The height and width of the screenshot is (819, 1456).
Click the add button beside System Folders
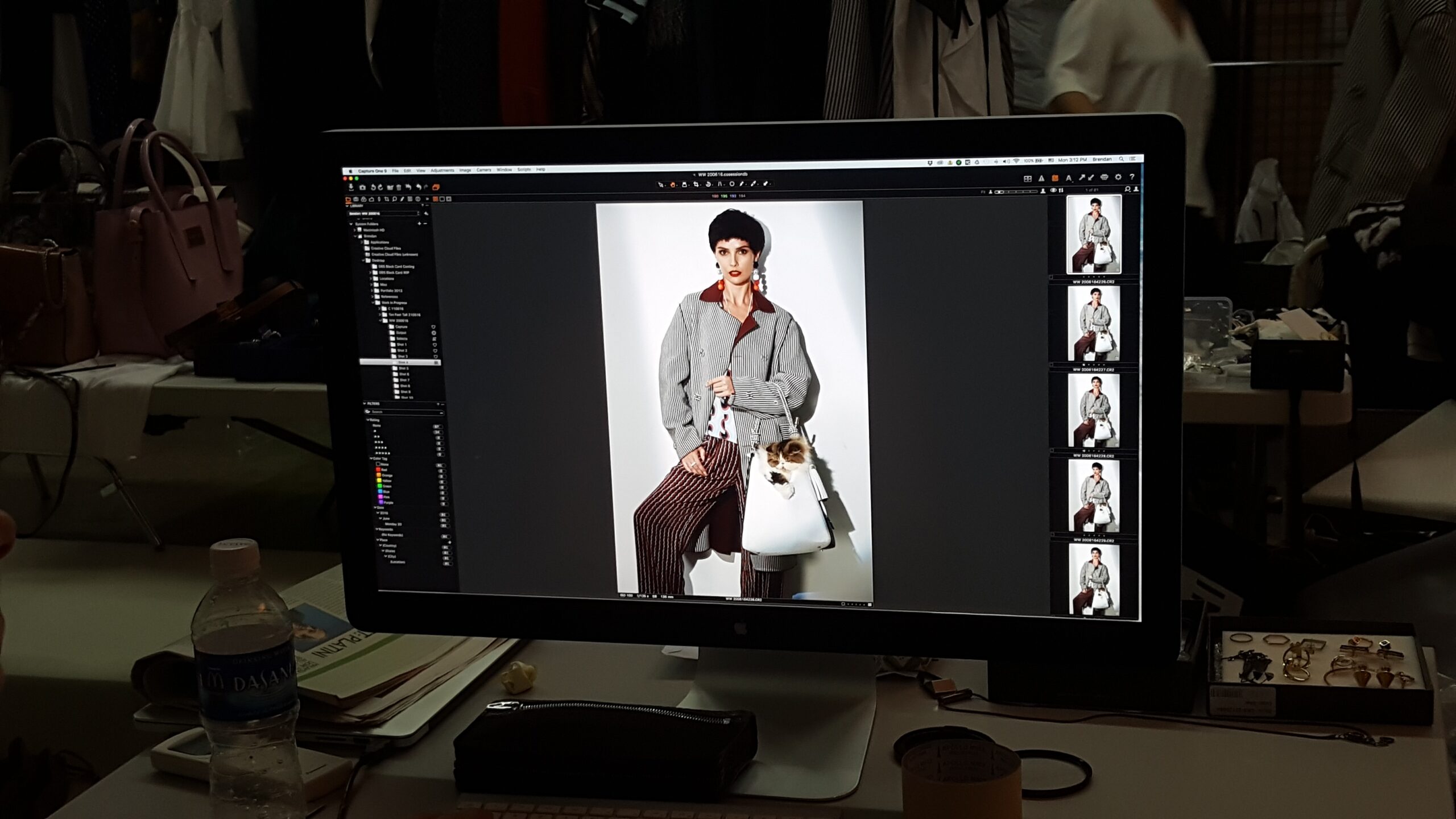click(x=419, y=224)
